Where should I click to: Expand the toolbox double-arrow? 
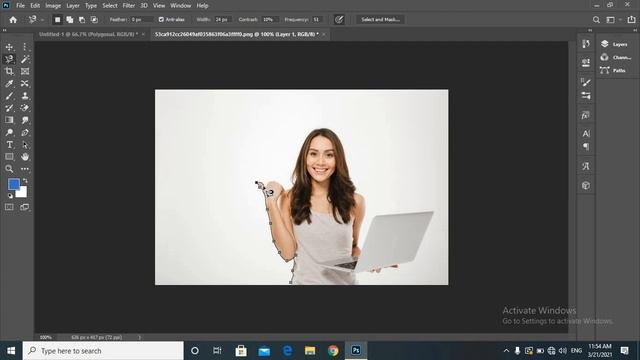[x=4, y=30]
